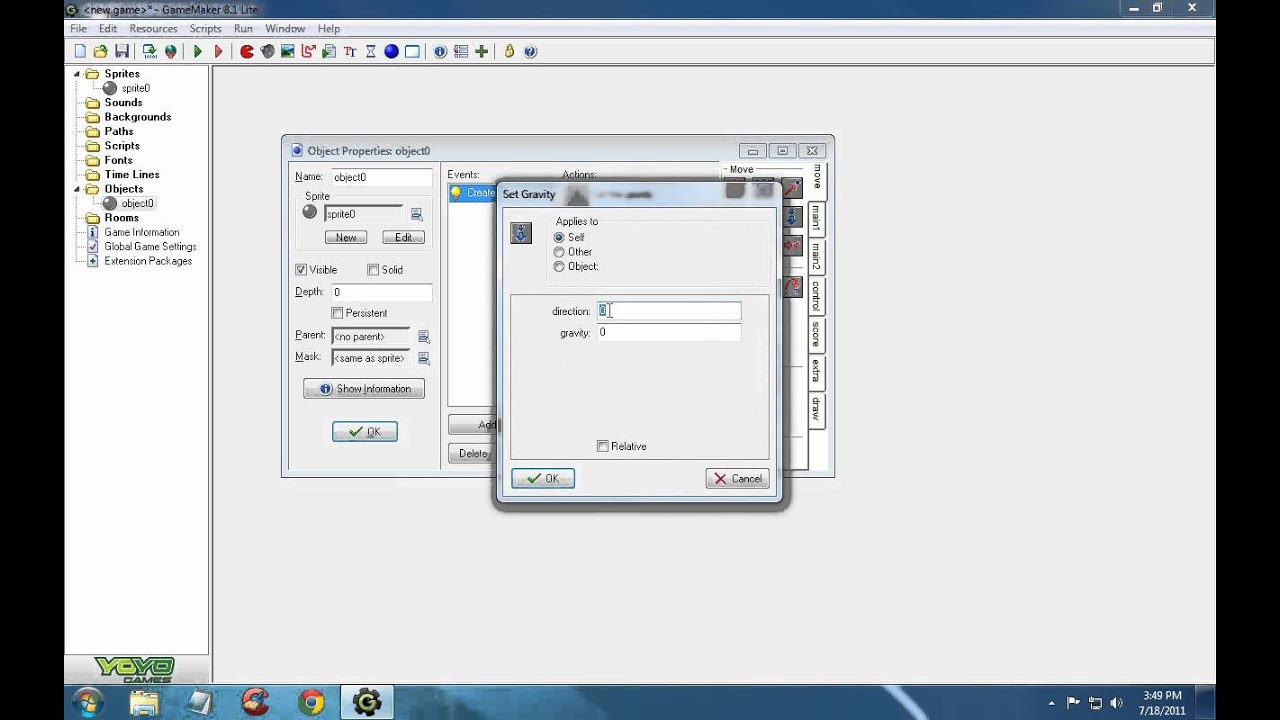Select the Other radio button
1280x720 pixels.
point(559,252)
